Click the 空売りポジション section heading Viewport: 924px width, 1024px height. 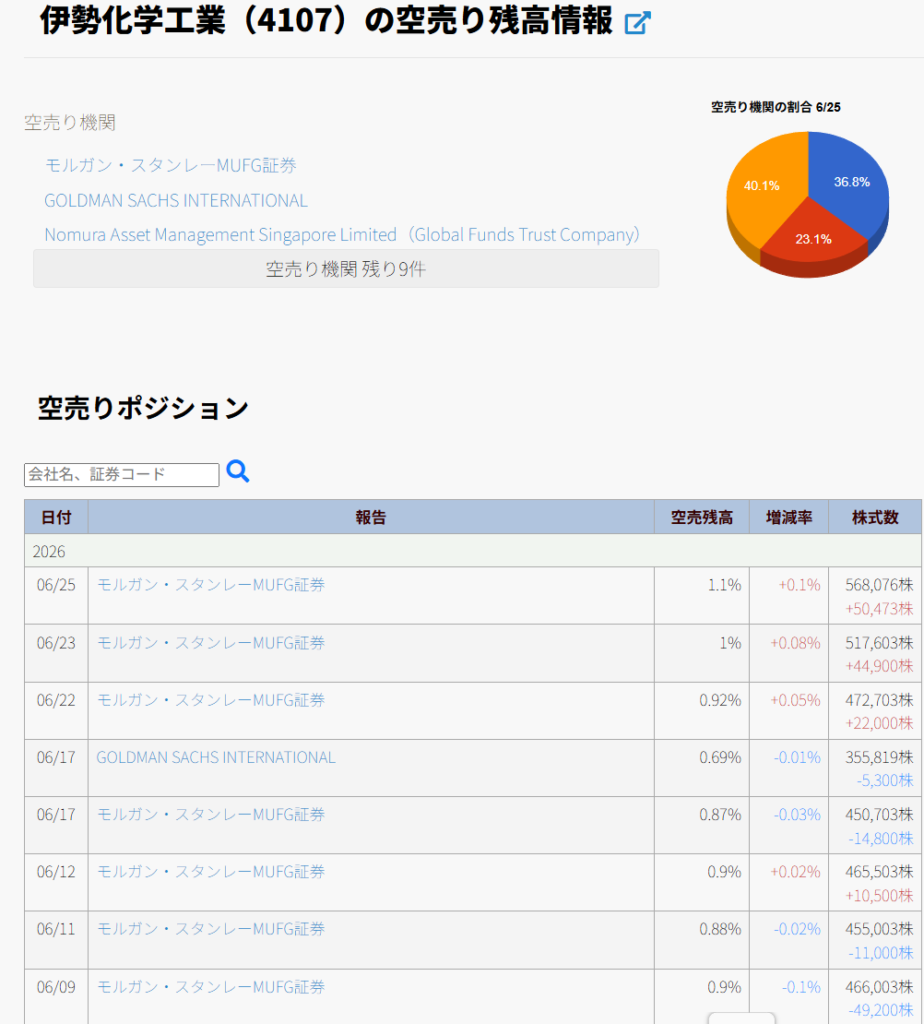(x=143, y=408)
